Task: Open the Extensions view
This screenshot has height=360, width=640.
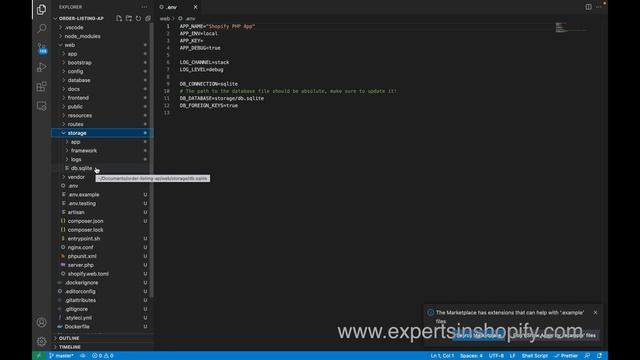Action: pyautogui.click(x=42, y=87)
